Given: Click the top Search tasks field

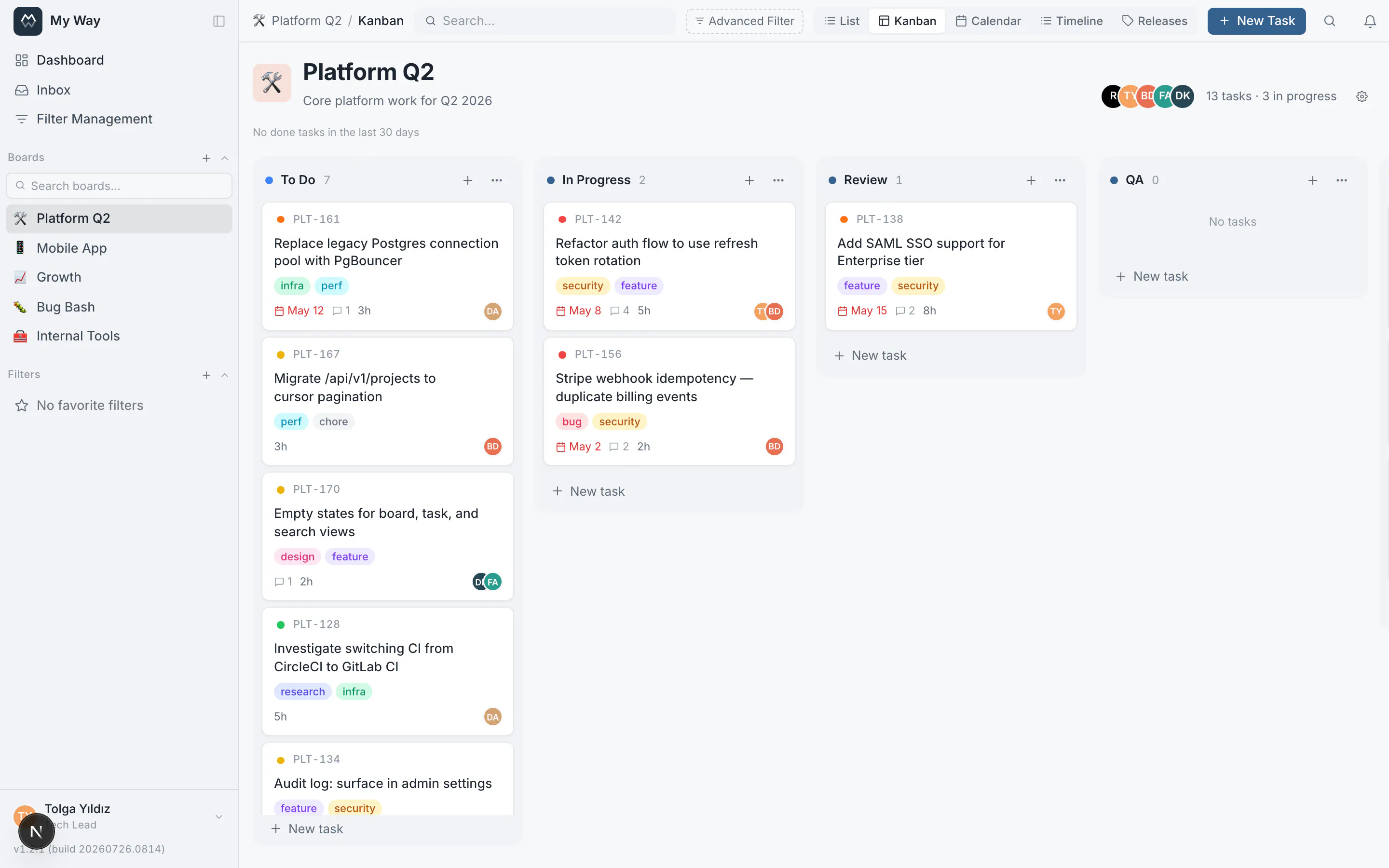Looking at the screenshot, I should click(545, 21).
